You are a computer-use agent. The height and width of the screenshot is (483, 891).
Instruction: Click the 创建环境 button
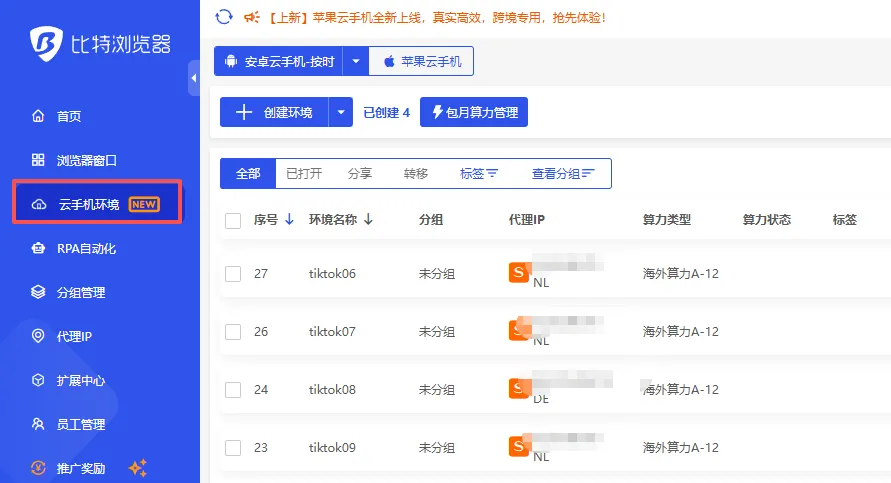point(274,112)
